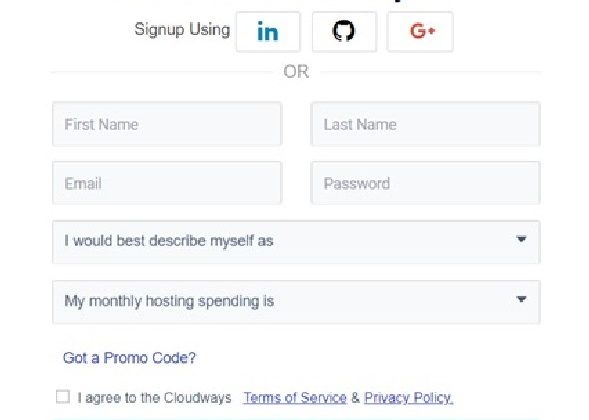Open the 'My monthly hosting spending is' dropdown
The height and width of the screenshot is (420, 589).
coord(296,302)
